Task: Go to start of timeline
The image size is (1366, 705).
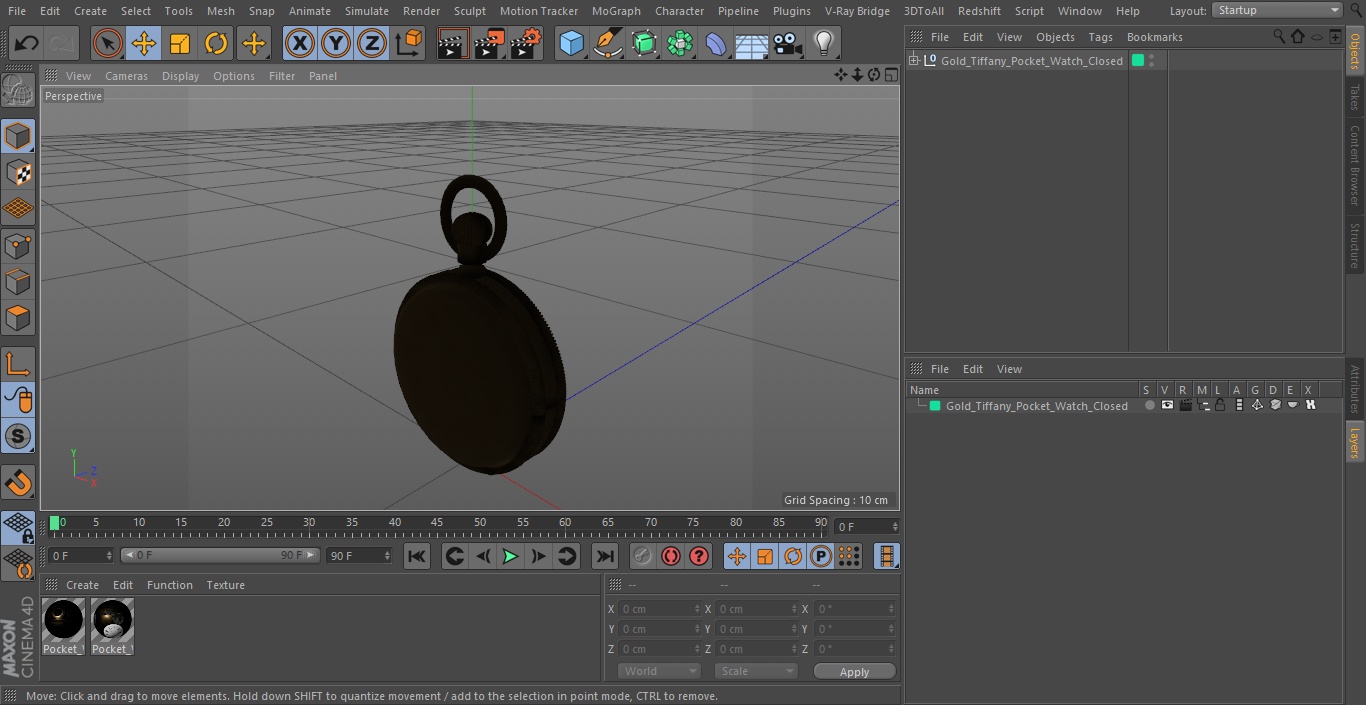Action: [417, 556]
